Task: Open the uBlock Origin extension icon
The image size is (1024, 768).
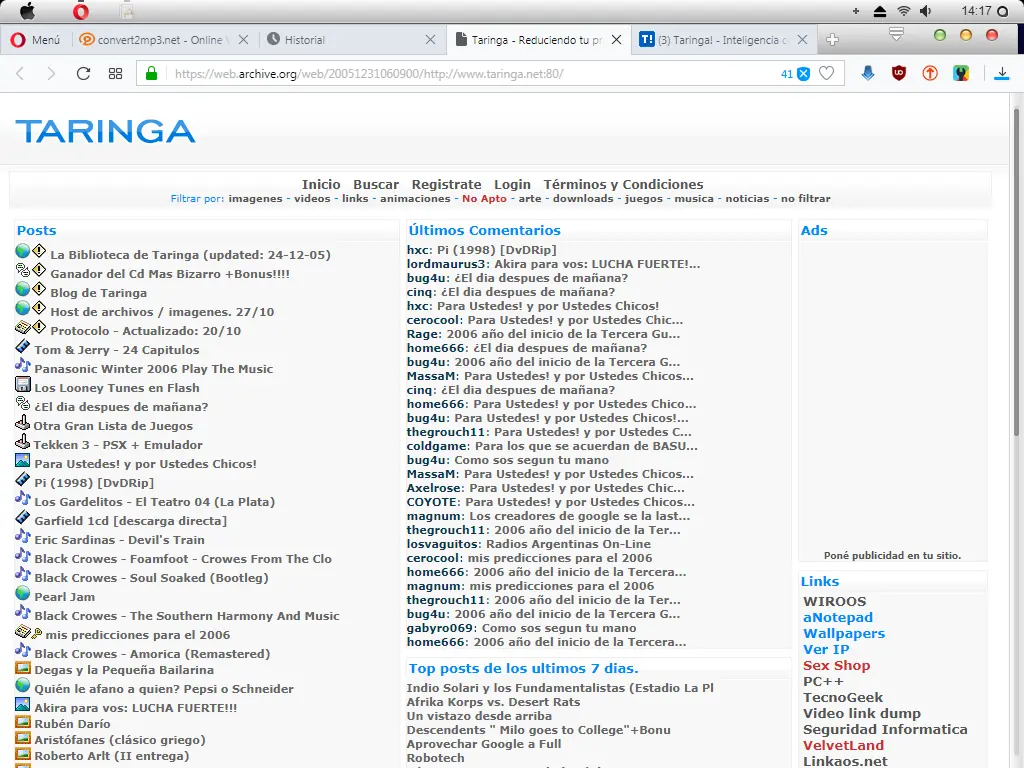Action: pos(898,73)
